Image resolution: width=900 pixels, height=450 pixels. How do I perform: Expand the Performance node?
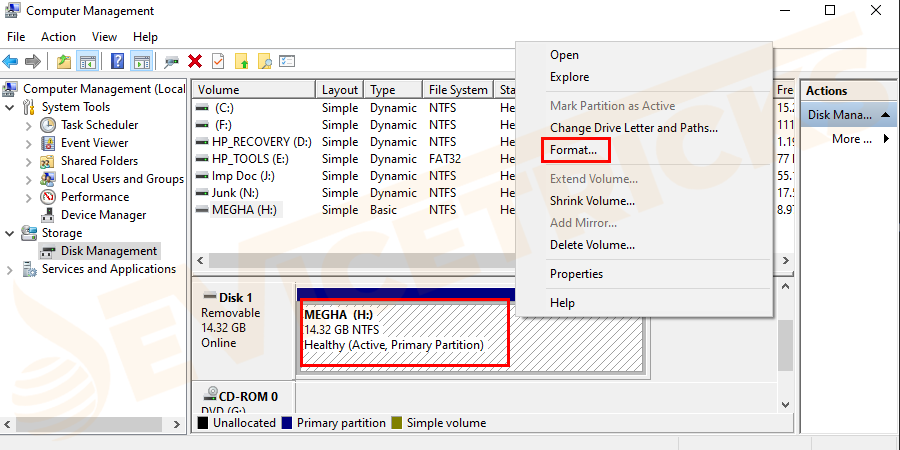(x=29, y=197)
